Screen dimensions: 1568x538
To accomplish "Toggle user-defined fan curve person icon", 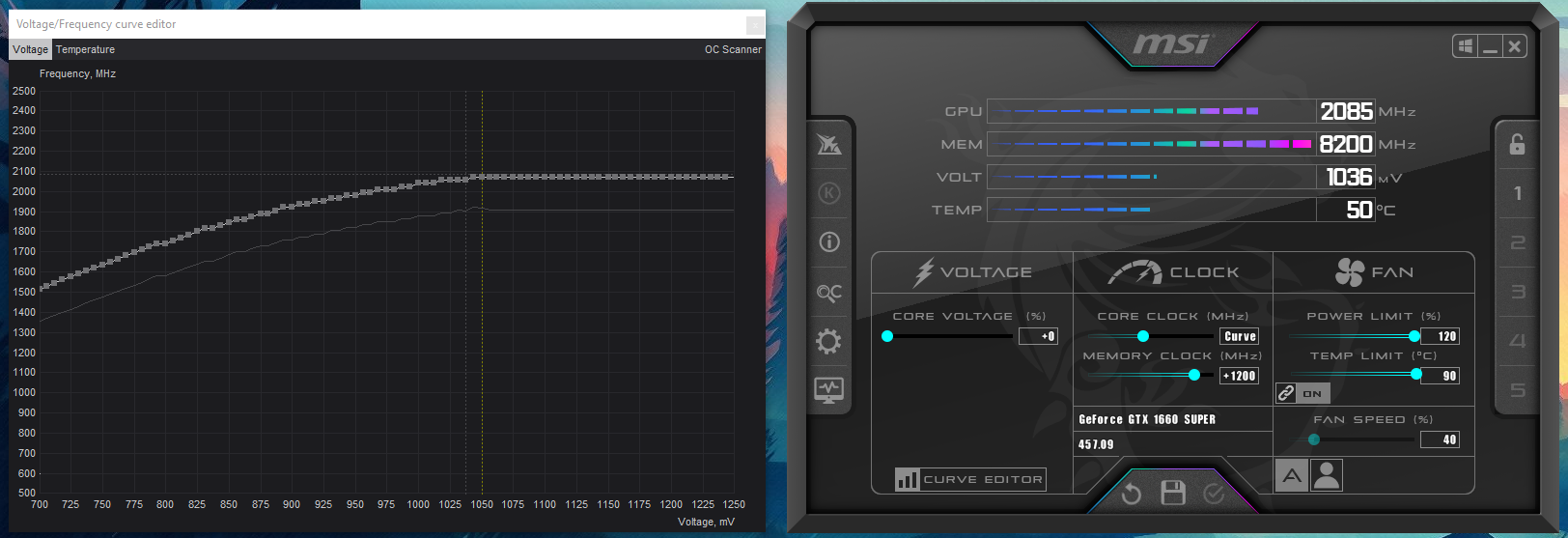I will [x=1327, y=475].
